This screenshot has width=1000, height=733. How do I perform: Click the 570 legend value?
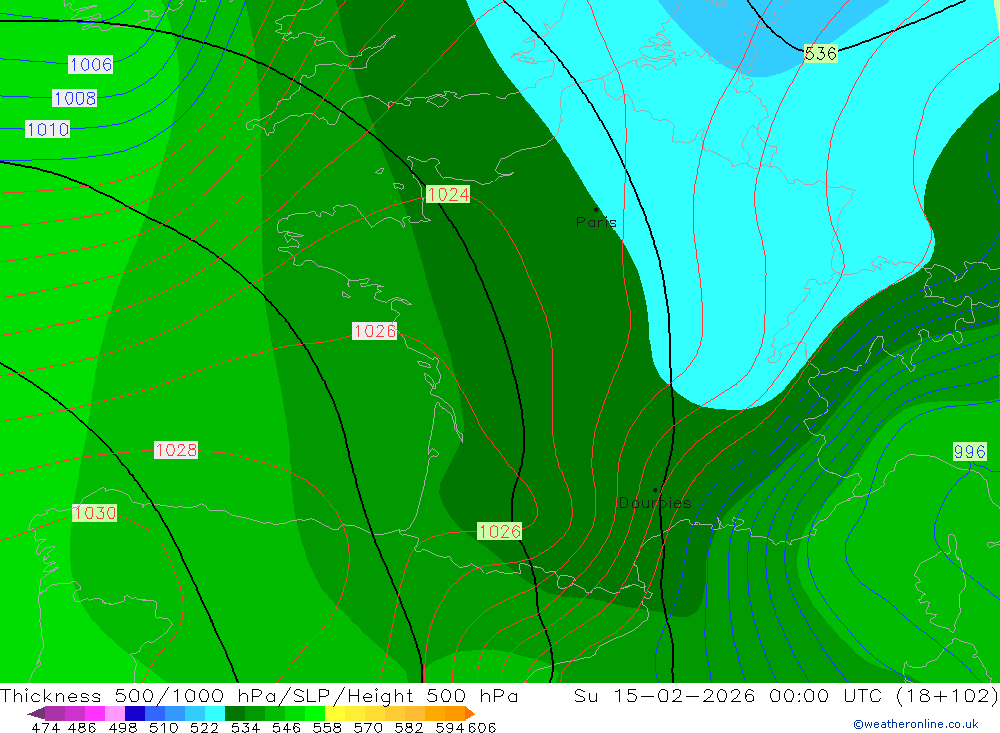[x=368, y=727]
